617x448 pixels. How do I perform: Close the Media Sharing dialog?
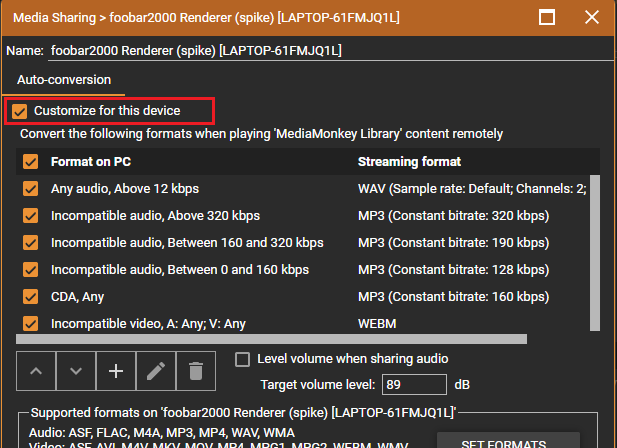point(591,18)
